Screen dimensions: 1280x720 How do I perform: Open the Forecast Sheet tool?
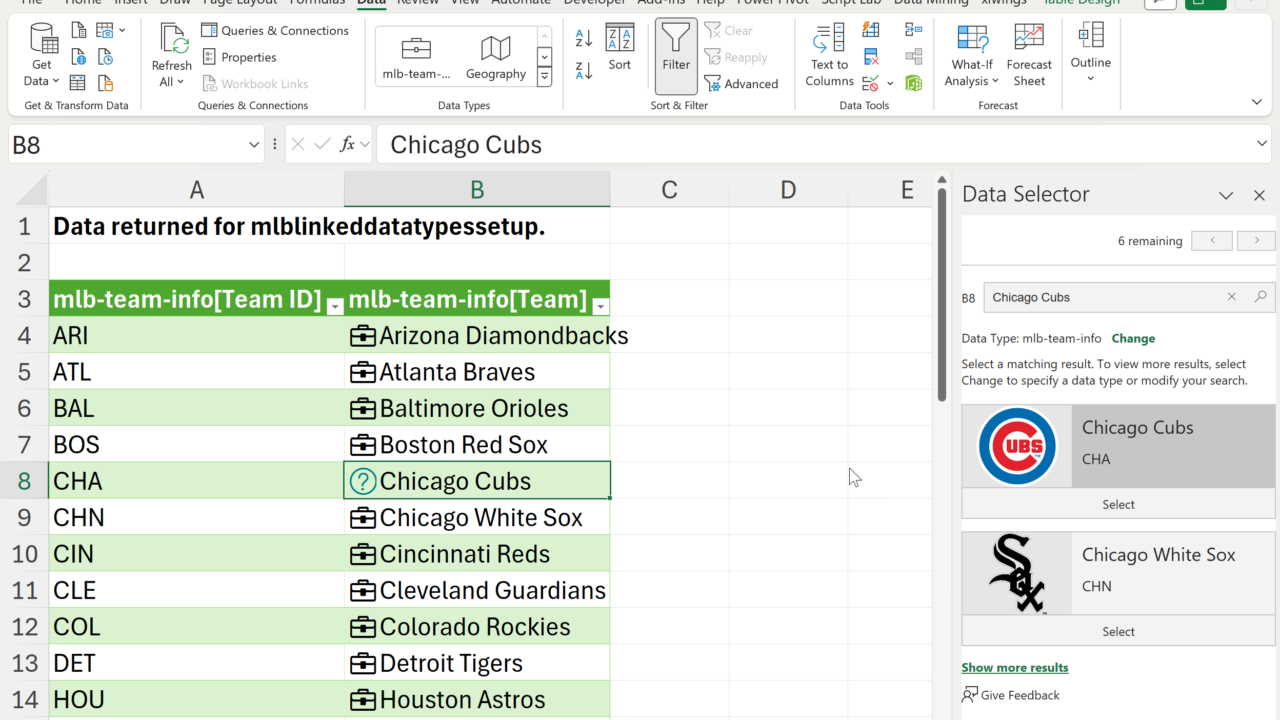[x=1029, y=57]
